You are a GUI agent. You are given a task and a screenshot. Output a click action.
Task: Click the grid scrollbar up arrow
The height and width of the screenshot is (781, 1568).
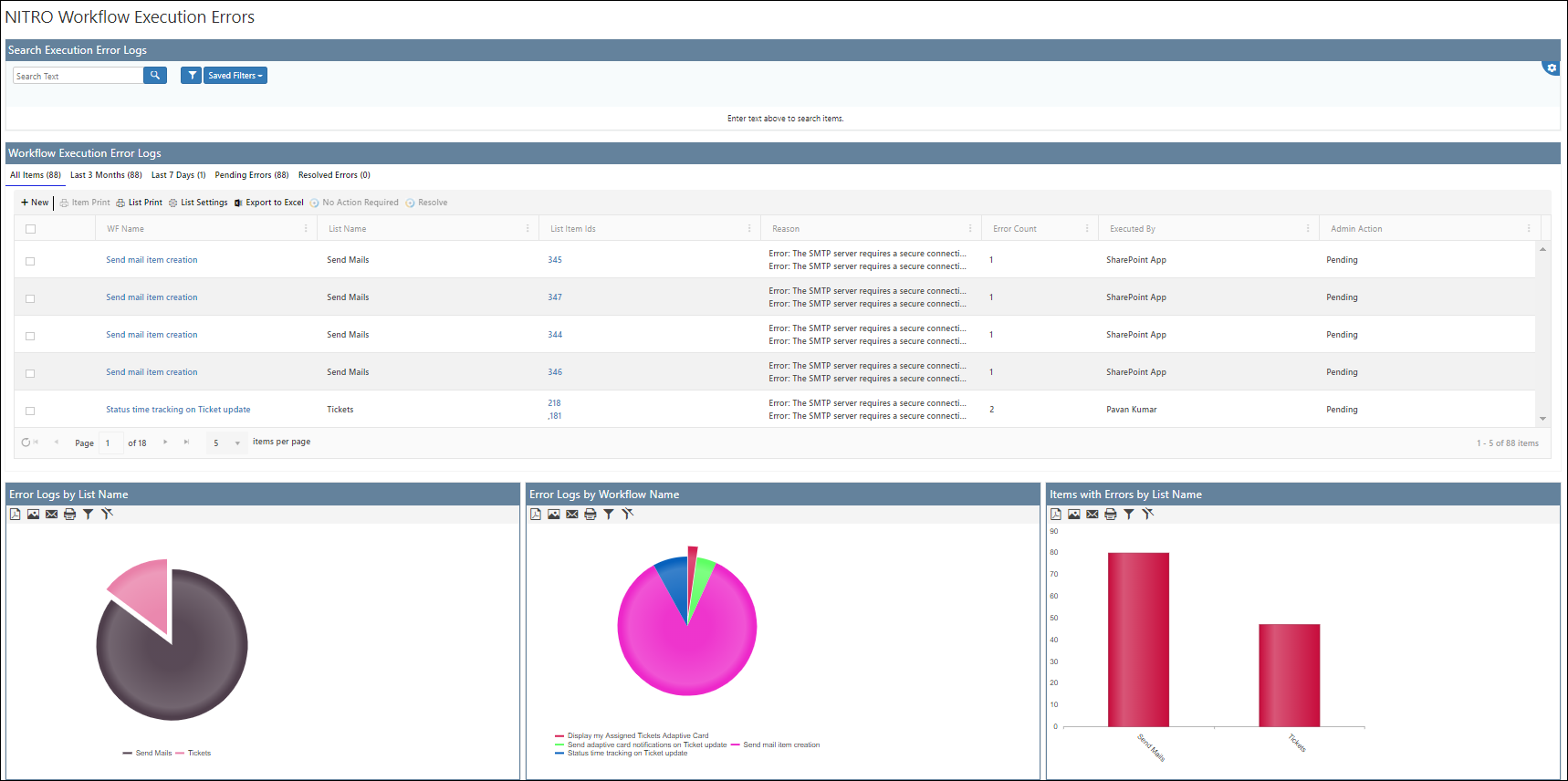click(1542, 249)
